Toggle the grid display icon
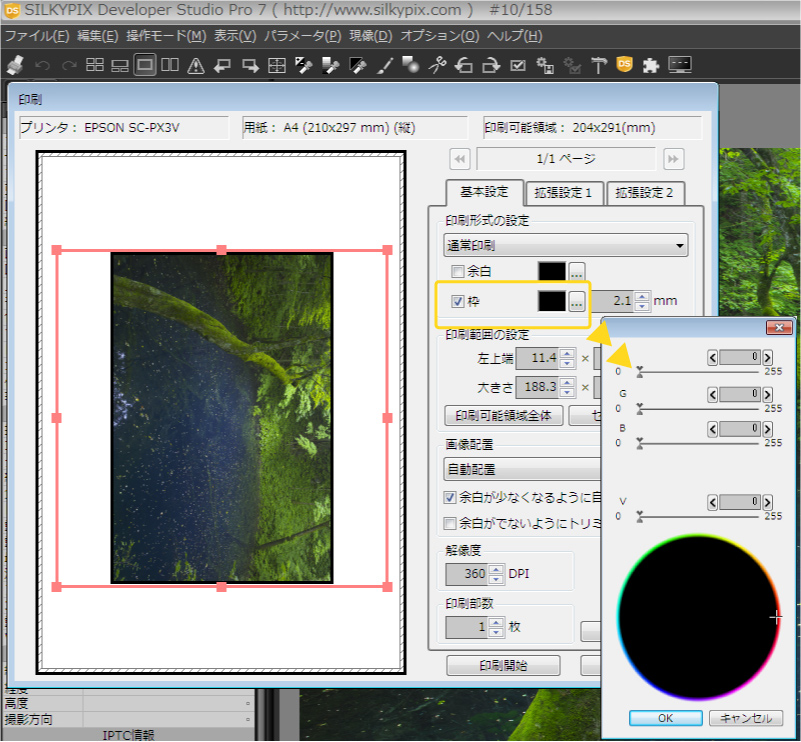The height and width of the screenshot is (742, 801). [x=276, y=65]
